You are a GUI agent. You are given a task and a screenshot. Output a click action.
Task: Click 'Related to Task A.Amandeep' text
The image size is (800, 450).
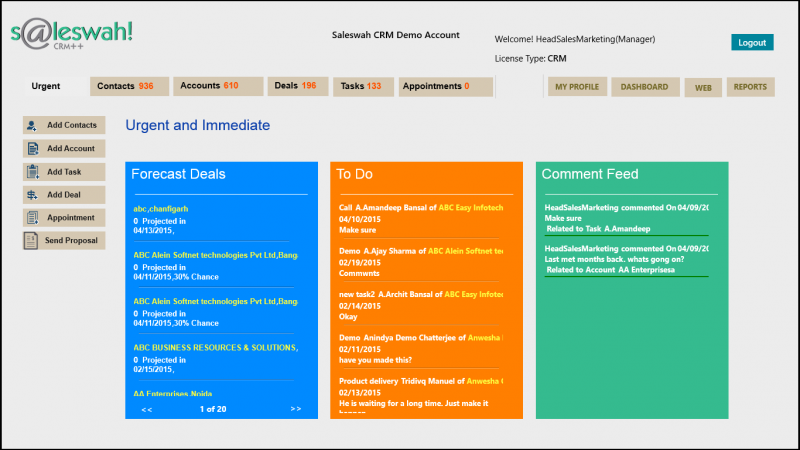click(x=598, y=229)
